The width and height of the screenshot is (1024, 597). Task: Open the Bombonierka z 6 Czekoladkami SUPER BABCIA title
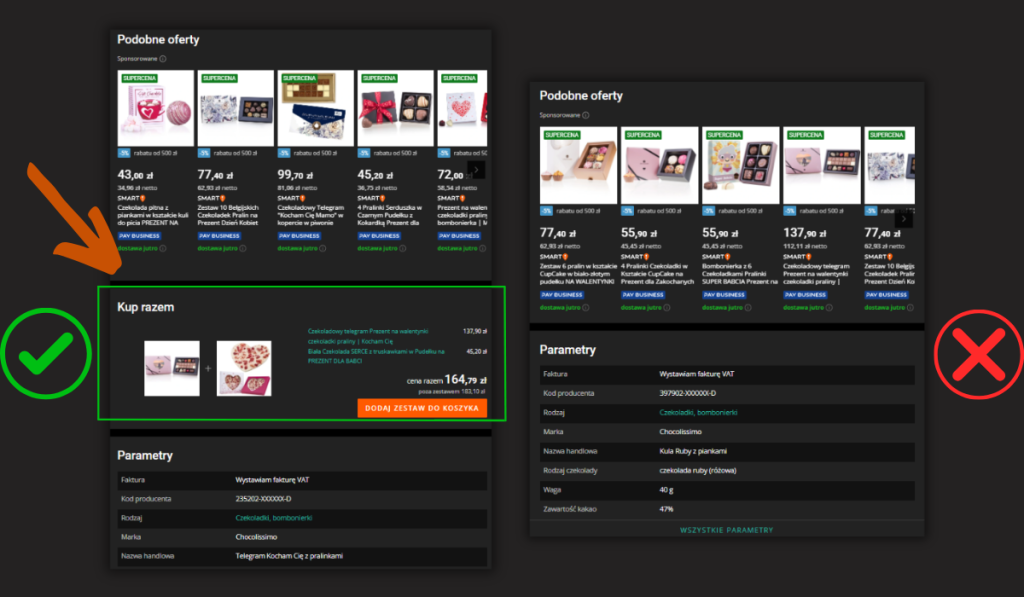click(740, 274)
